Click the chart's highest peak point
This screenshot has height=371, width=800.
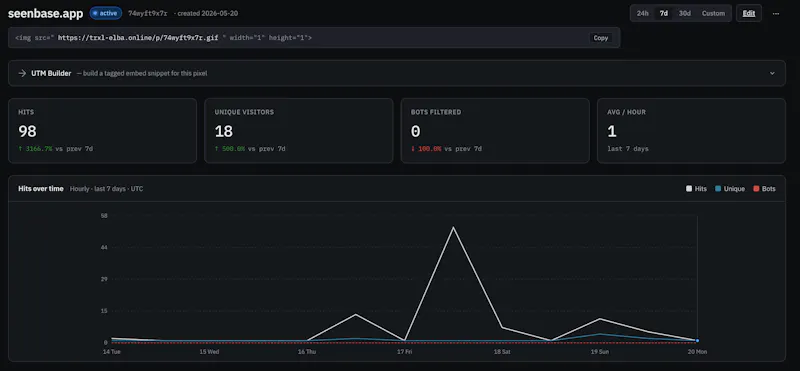click(x=453, y=228)
